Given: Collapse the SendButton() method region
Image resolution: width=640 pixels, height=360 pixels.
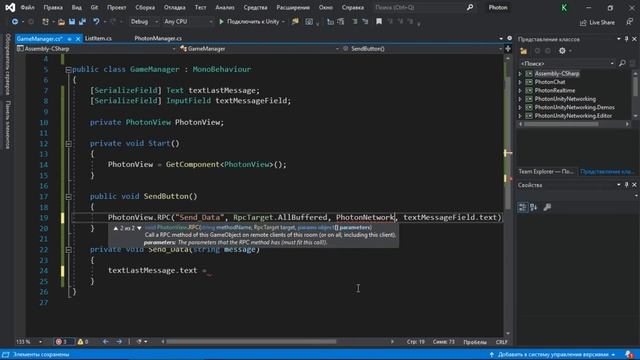Looking at the screenshot, I should [x=68, y=197].
